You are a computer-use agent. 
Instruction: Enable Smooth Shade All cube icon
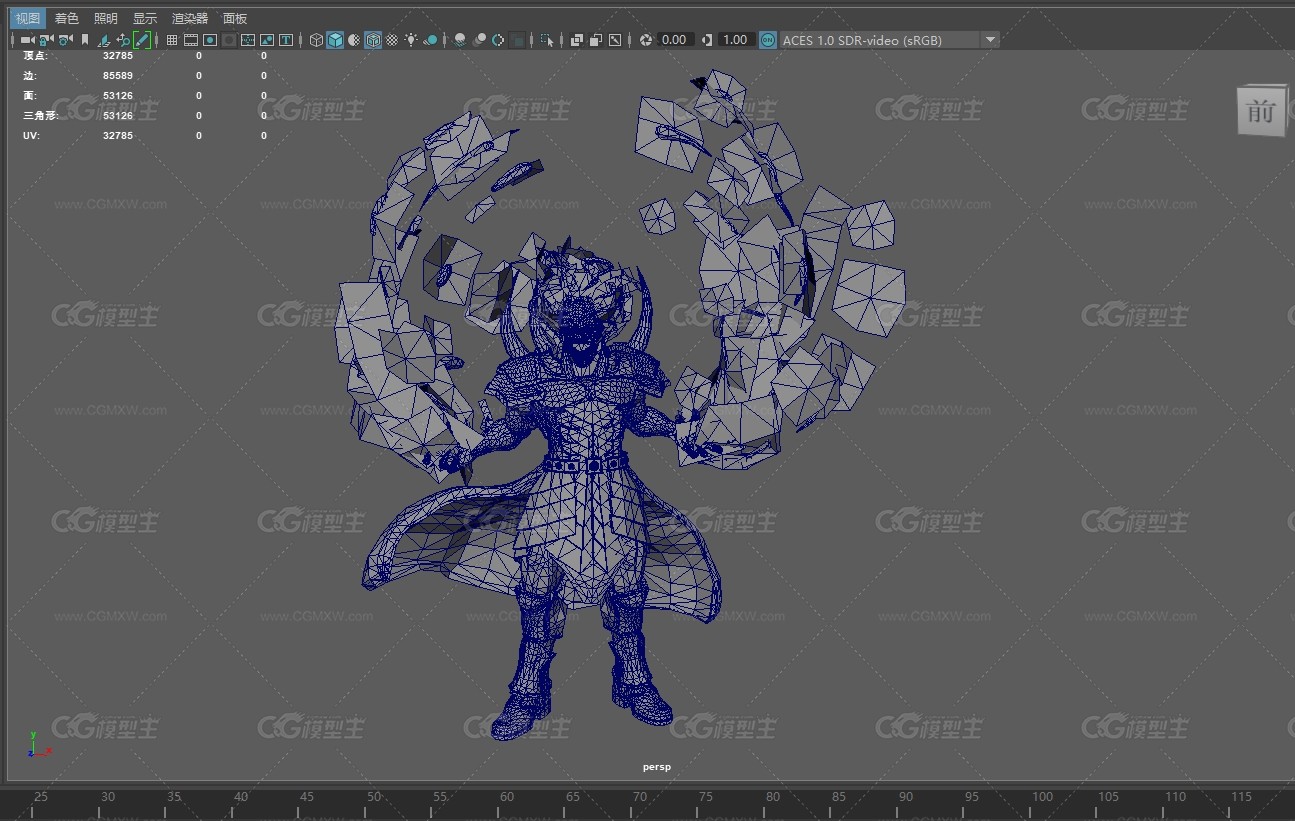point(335,40)
